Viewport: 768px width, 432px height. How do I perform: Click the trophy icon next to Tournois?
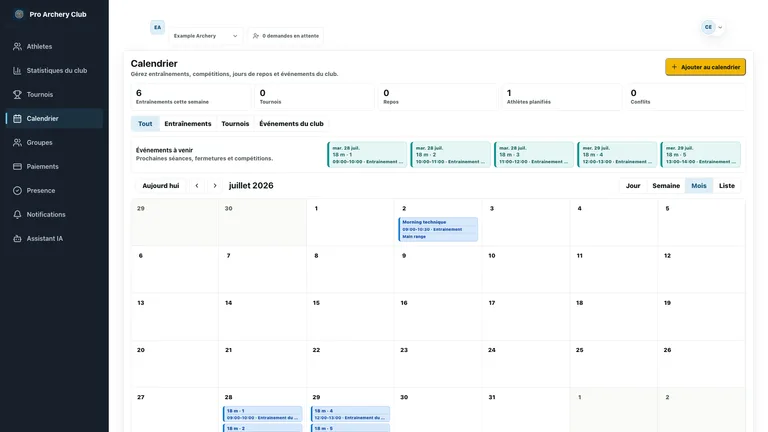pos(17,95)
